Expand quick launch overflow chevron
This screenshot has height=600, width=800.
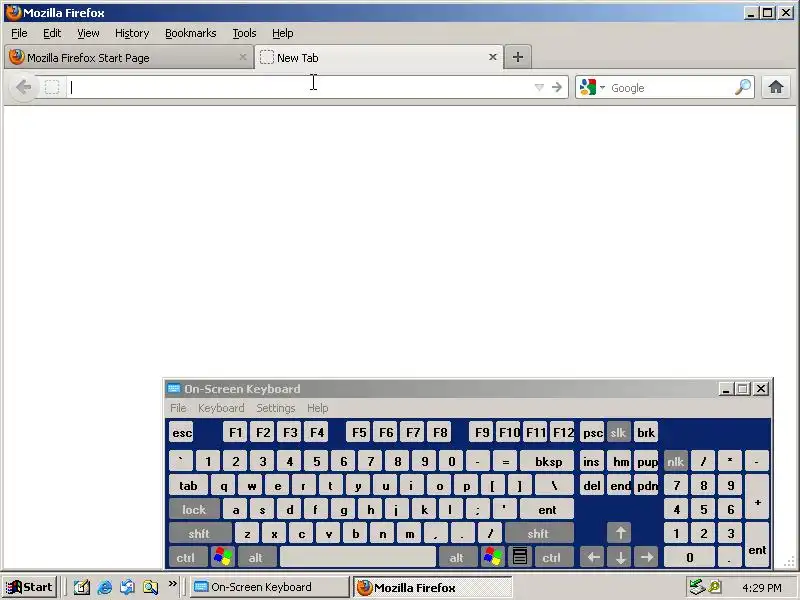172,583
